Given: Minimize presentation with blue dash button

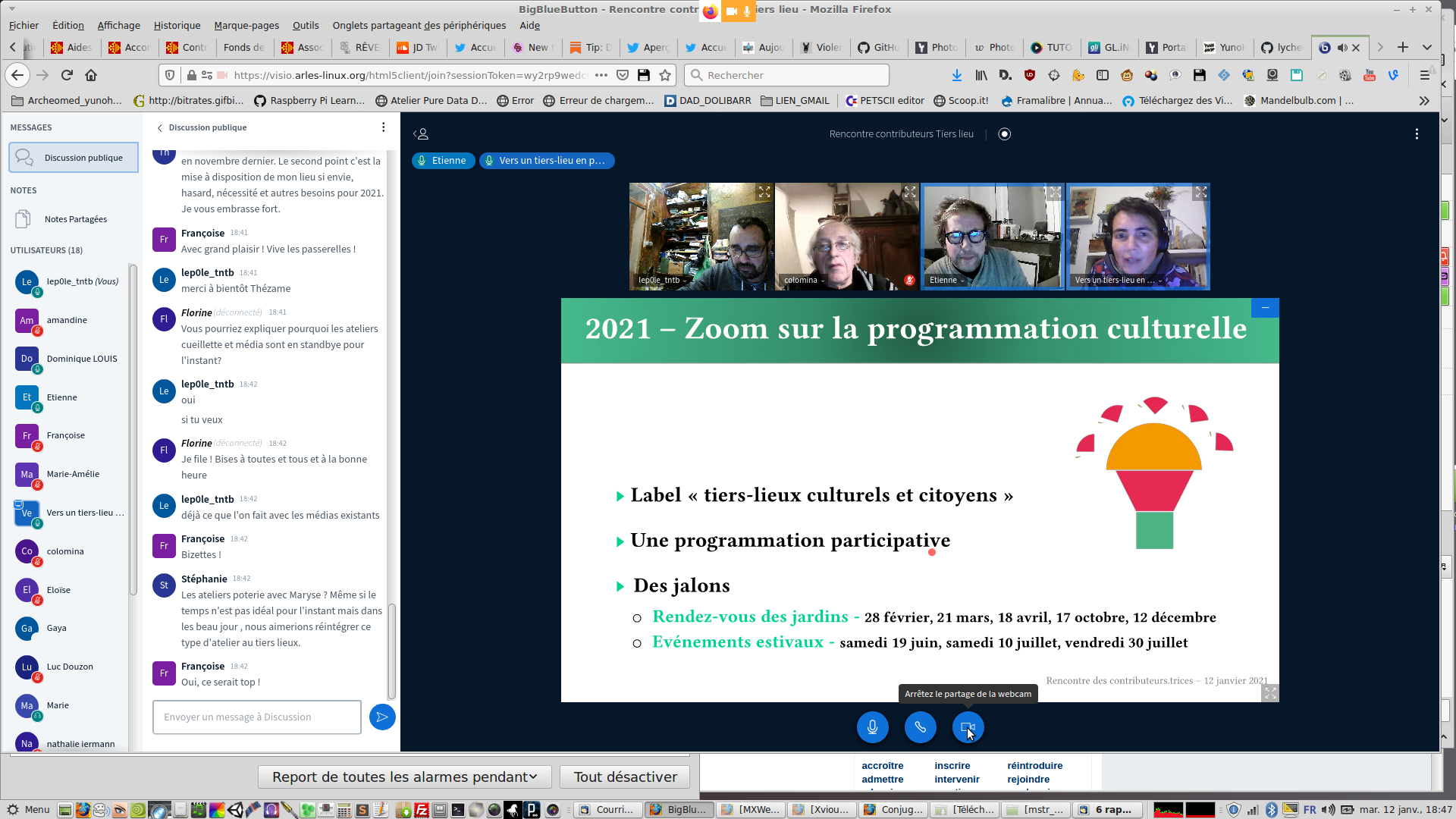Looking at the screenshot, I should 1264,307.
